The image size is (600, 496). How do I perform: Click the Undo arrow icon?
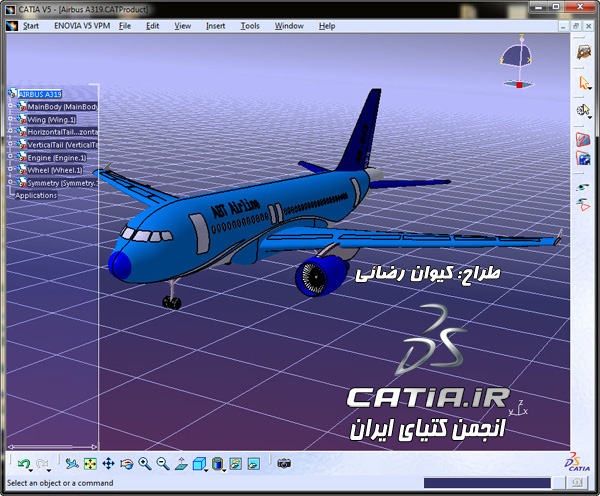click(x=24, y=463)
